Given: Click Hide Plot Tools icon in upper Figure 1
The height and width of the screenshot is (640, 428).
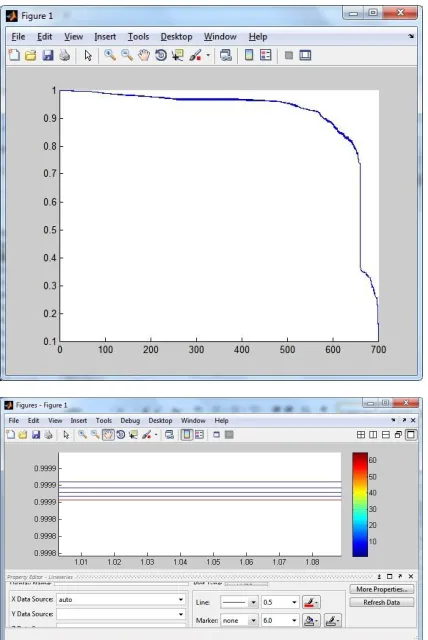Looking at the screenshot, I should (x=288, y=55).
